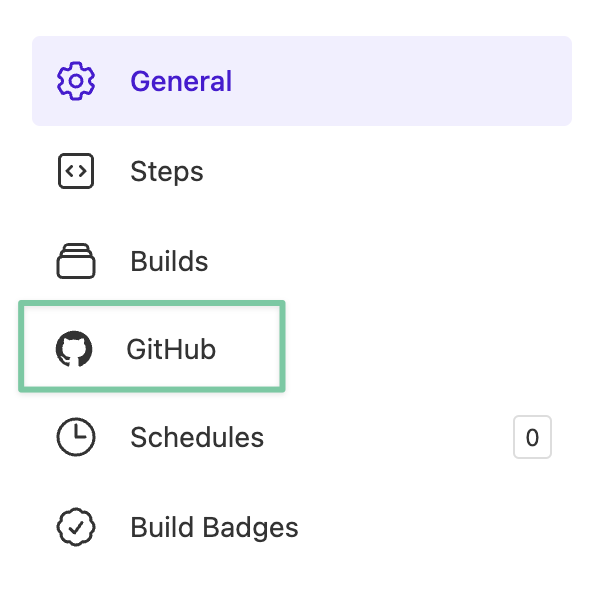This screenshot has width=603, height=603.
Task: Open the Build Badges text label
Action: 214,527
